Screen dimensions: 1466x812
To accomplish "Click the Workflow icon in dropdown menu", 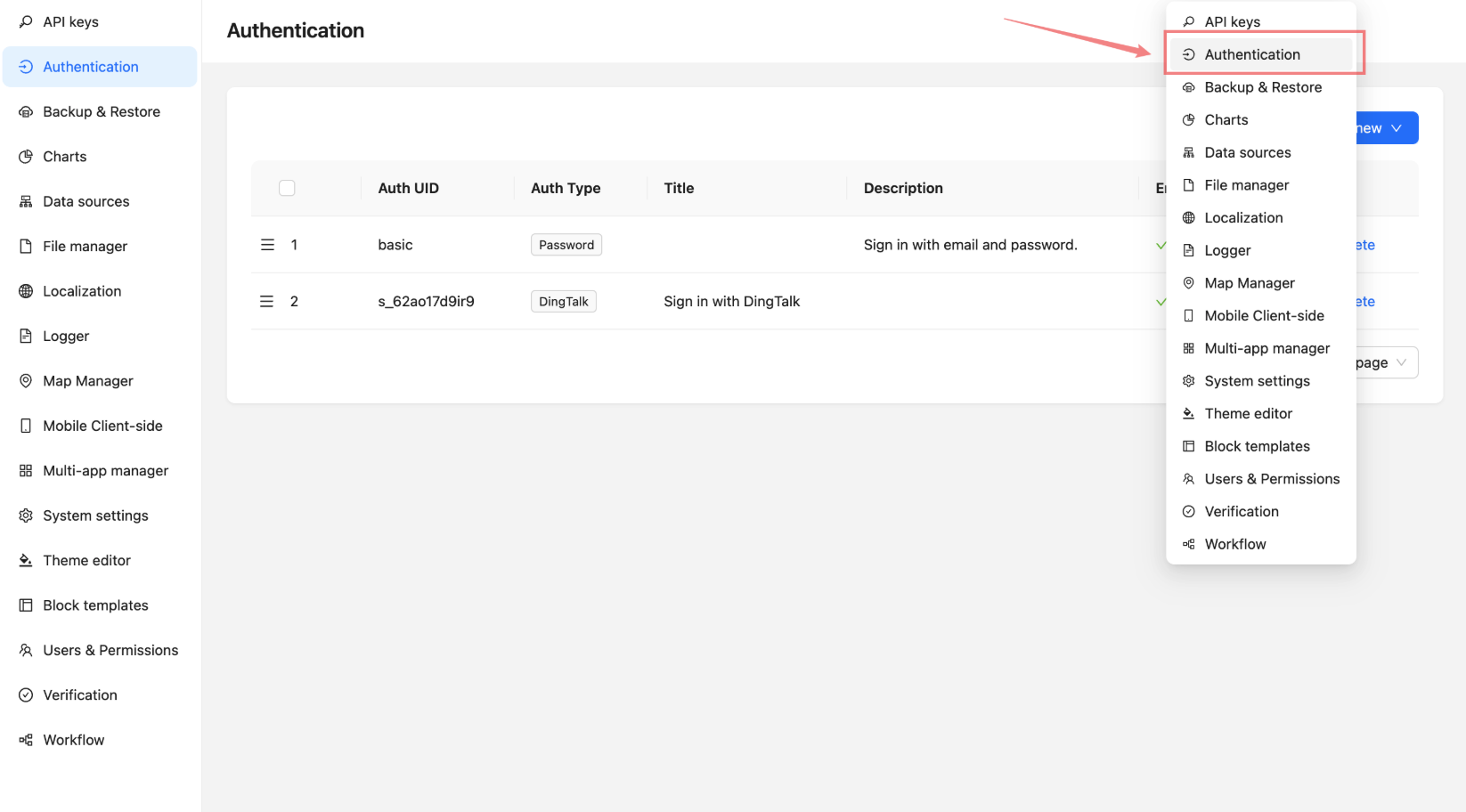I will tap(1188, 544).
